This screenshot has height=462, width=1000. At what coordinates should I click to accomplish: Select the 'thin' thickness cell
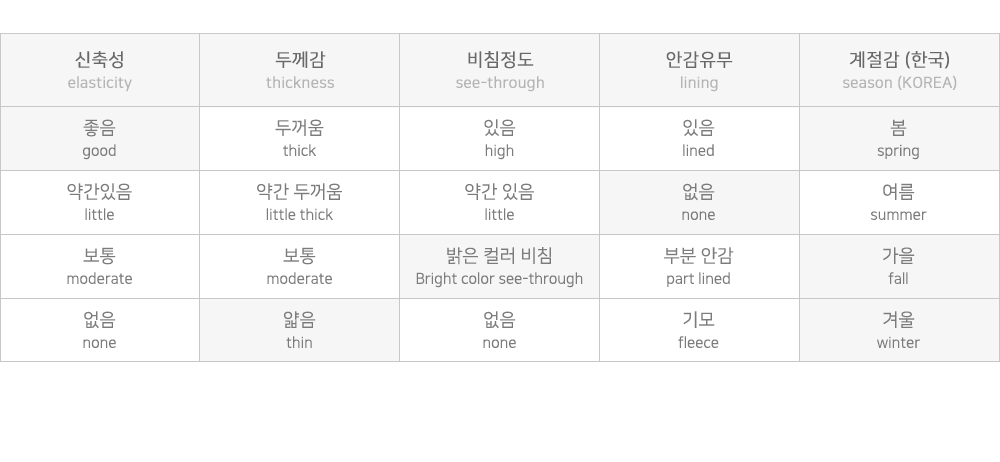tap(299, 331)
